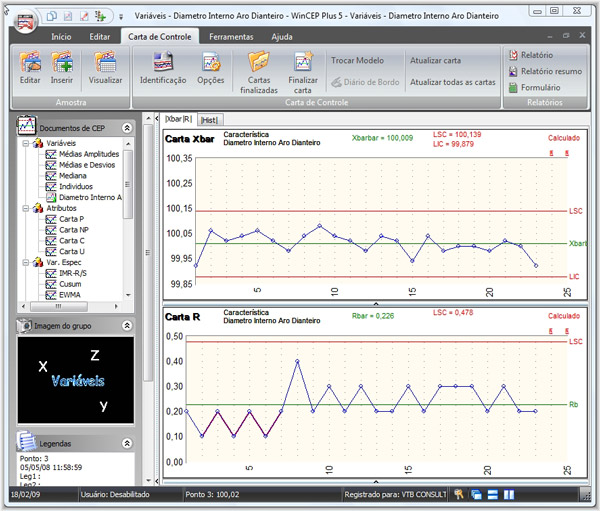This screenshot has height=511, width=600.
Task: Open Diário de Bordo
Action: [365, 82]
